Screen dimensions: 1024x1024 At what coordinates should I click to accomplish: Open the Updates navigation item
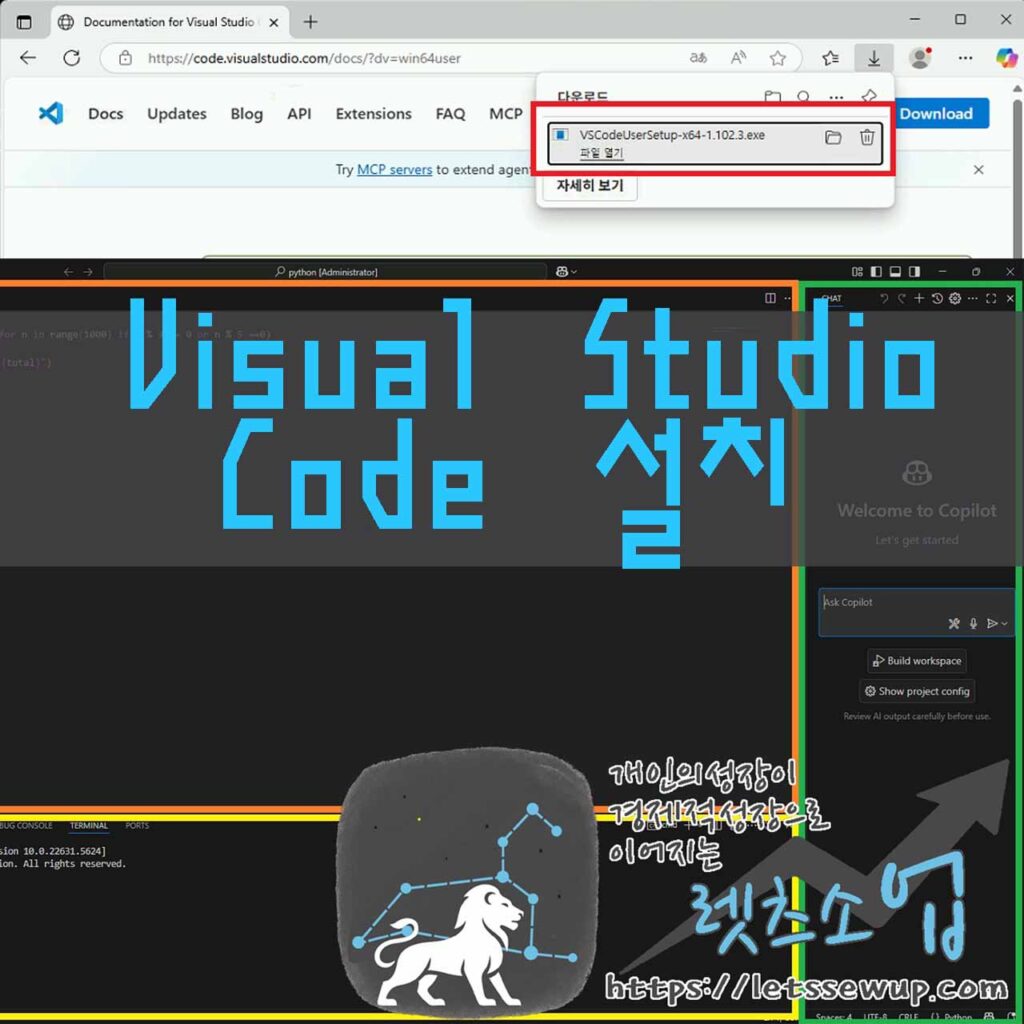pos(176,114)
